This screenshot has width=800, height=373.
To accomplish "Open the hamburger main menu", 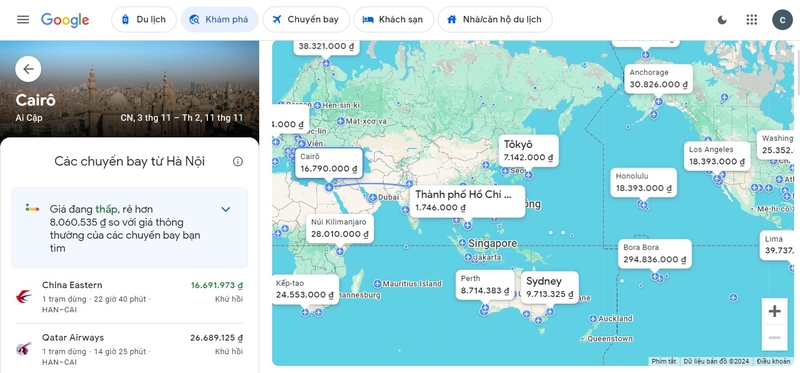I will pyautogui.click(x=23, y=19).
